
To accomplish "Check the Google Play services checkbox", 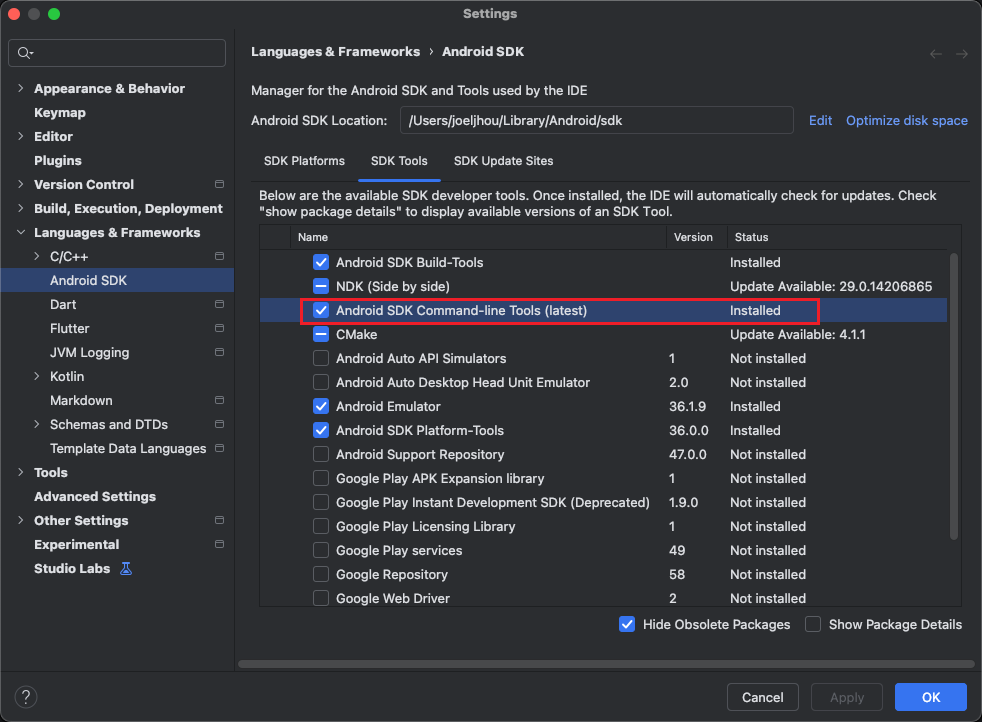I will [321, 550].
